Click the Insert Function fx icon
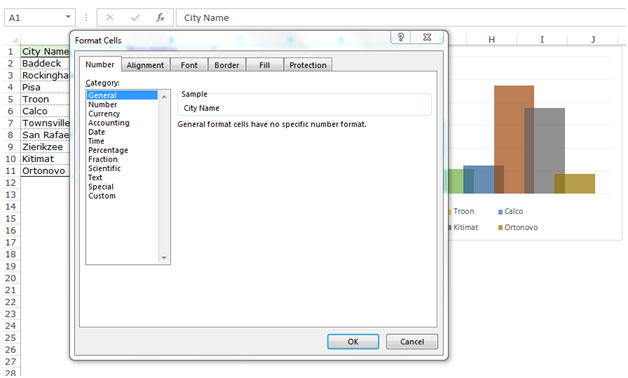The image size is (628, 378). click(160, 18)
